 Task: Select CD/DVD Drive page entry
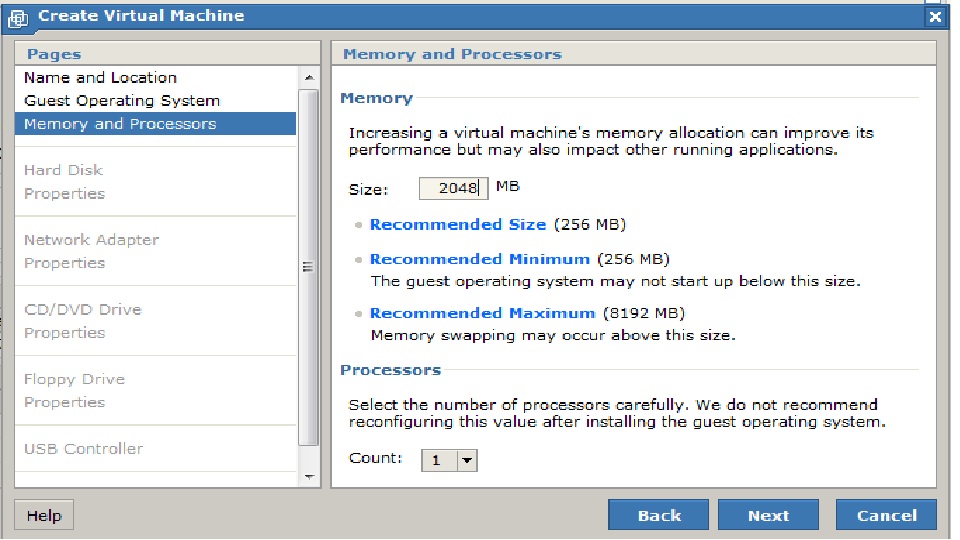83,310
